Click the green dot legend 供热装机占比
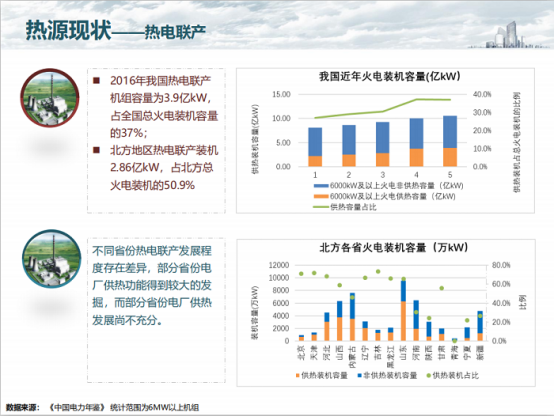The image size is (554, 417). 429,376
